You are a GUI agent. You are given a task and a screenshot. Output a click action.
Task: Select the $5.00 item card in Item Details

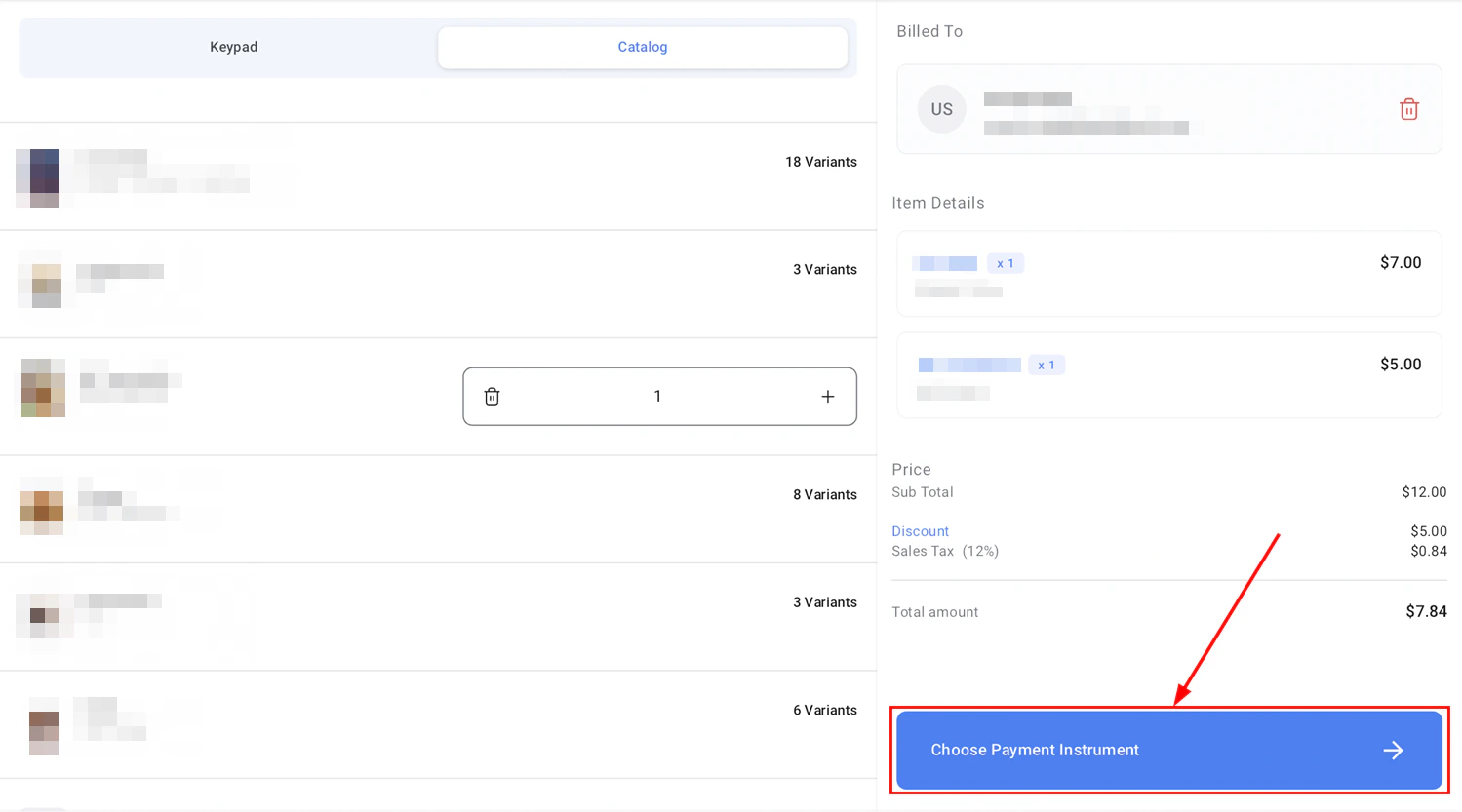(1168, 375)
